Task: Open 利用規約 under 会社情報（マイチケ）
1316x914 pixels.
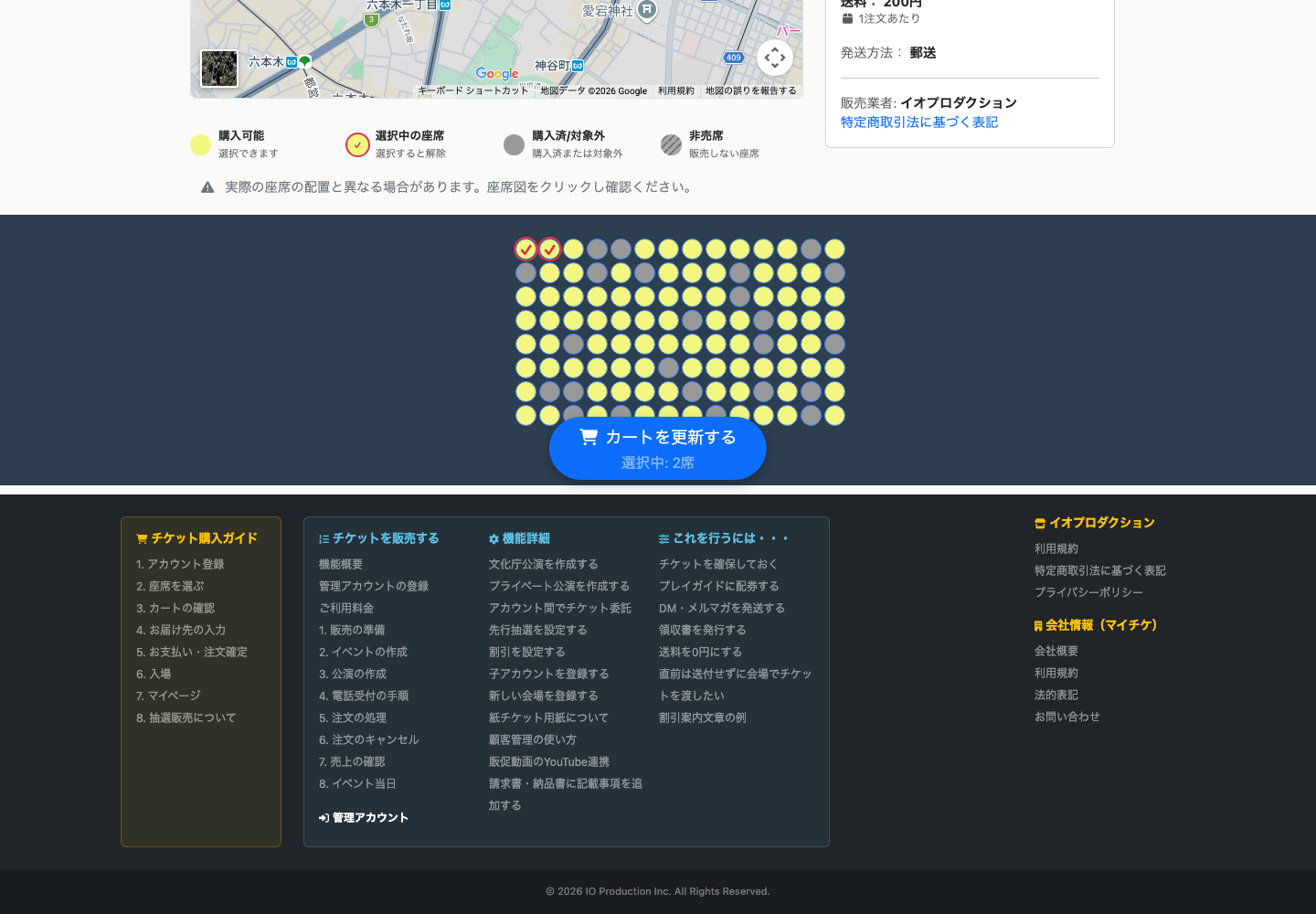Action: tap(1056, 674)
